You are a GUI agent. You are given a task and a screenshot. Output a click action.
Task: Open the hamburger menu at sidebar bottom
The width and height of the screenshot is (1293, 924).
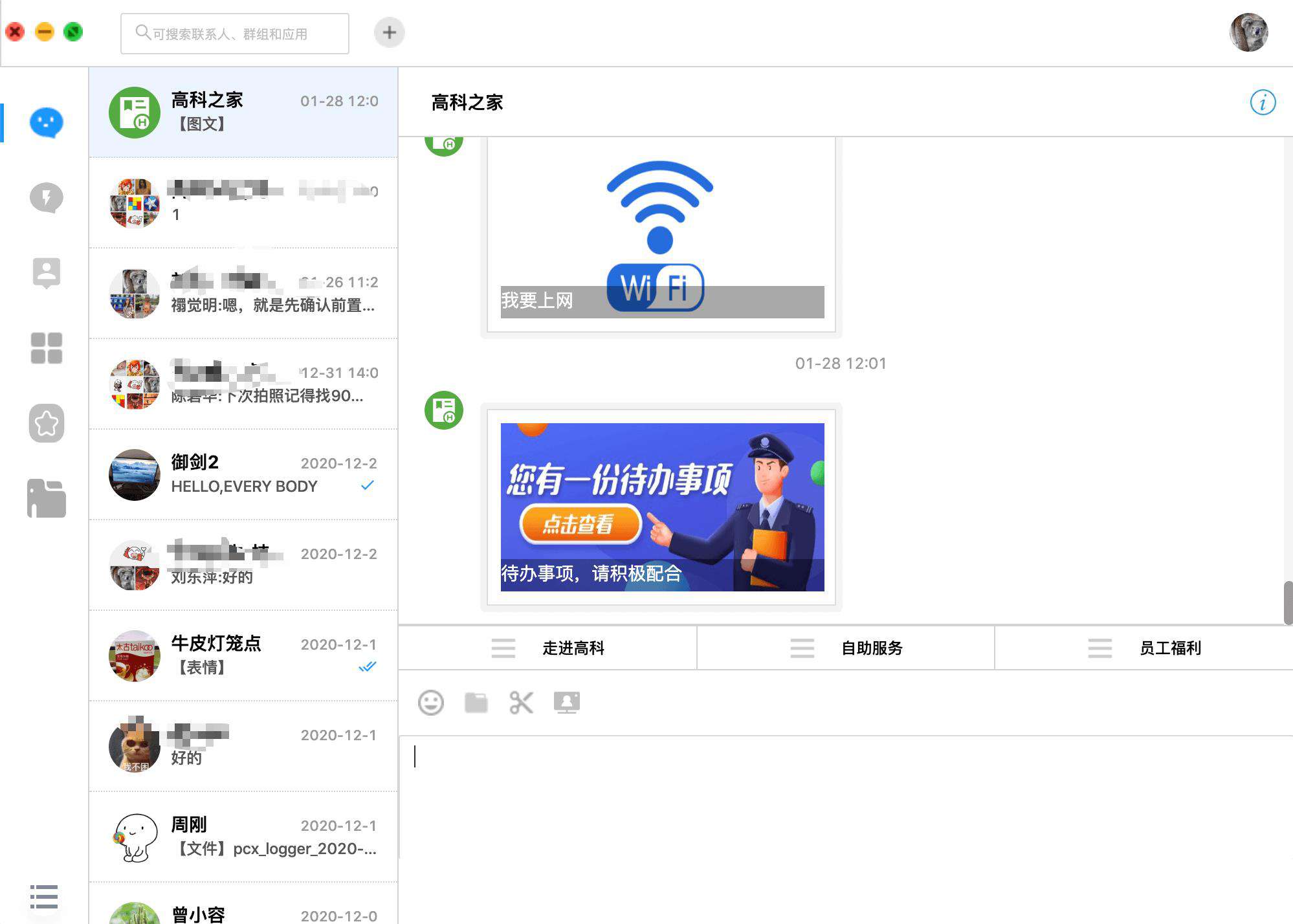tap(44, 897)
